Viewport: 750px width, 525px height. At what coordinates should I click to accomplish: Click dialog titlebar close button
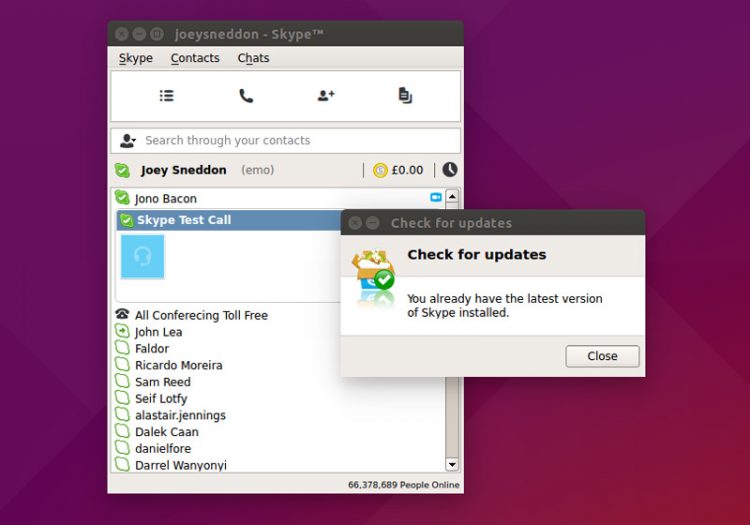pyautogui.click(x=355, y=223)
